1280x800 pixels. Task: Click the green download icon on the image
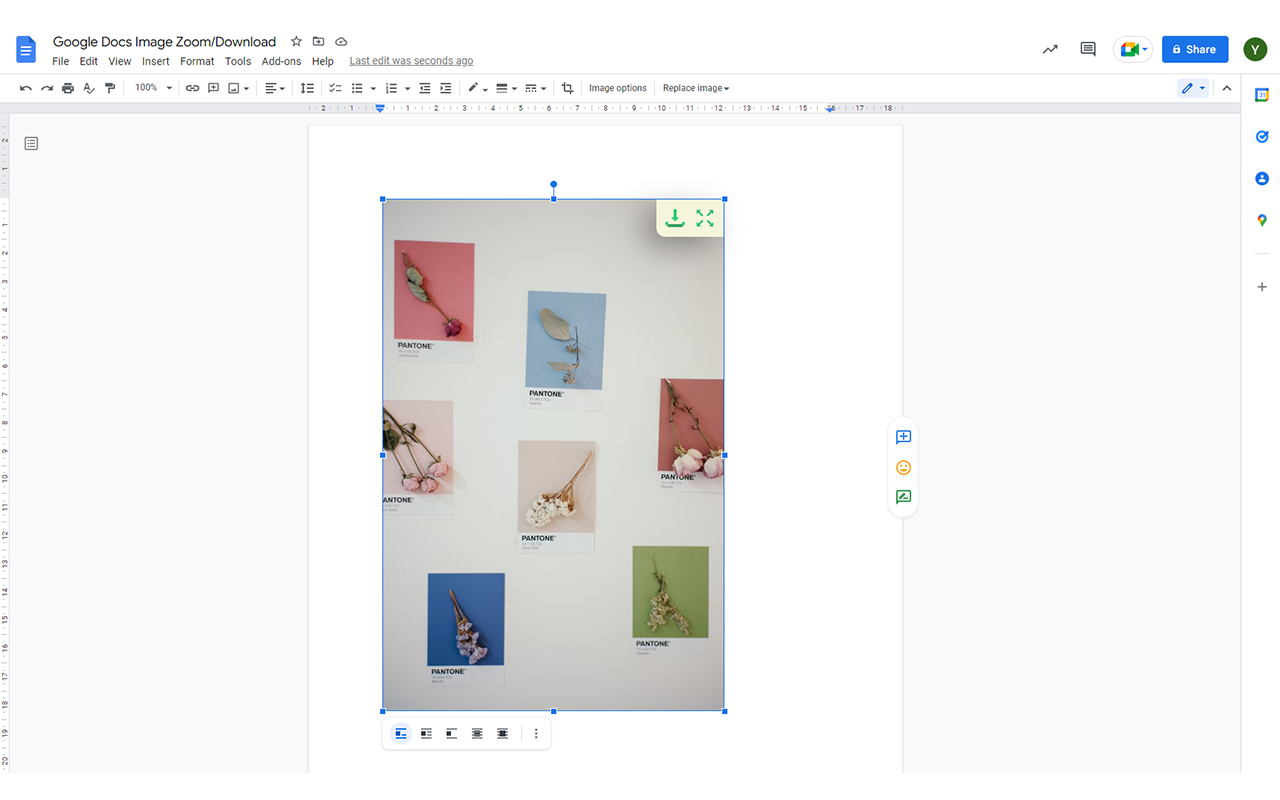click(675, 218)
